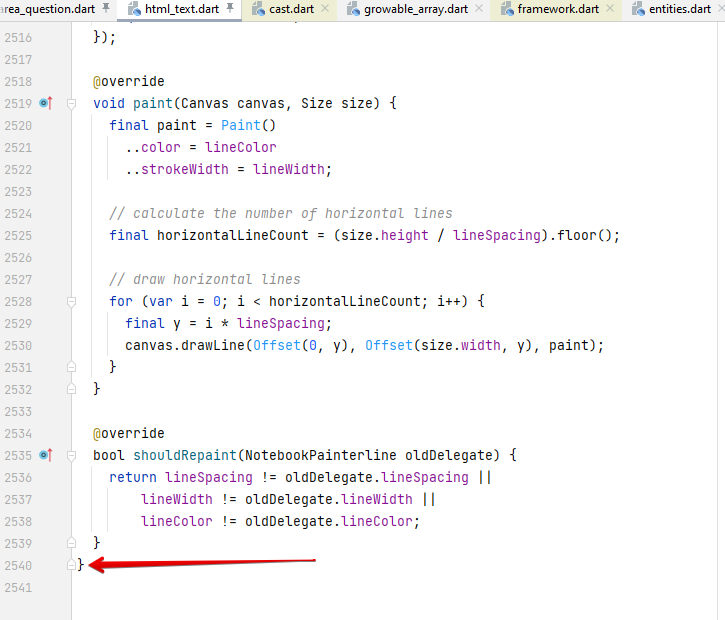This screenshot has width=725, height=620.
Task: Click the for keyword on line 2528
Action: pyautogui.click(x=121, y=301)
